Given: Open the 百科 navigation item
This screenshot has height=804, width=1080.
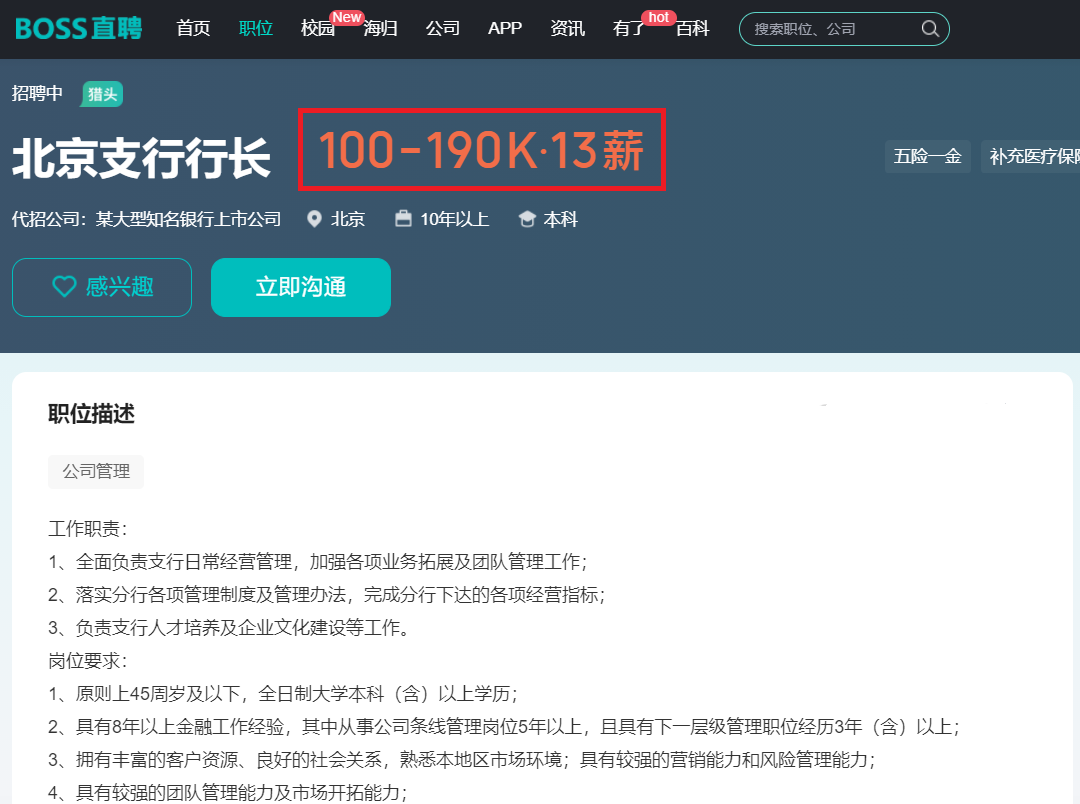Looking at the screenshot, I should [692, 28].
